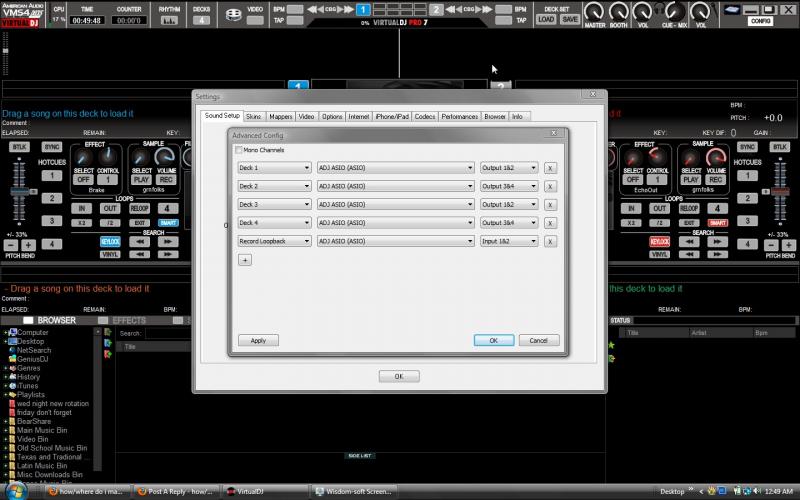
Task: Open the Record Loopback source dropdown
Action: [x=274, y=241]
